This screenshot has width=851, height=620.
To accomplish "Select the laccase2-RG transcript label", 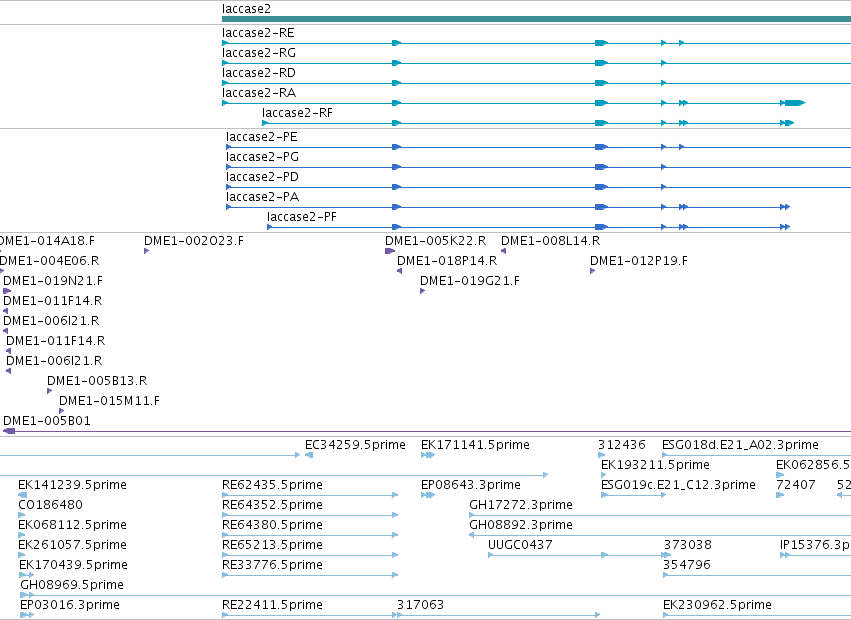I will tap(259, 53).
